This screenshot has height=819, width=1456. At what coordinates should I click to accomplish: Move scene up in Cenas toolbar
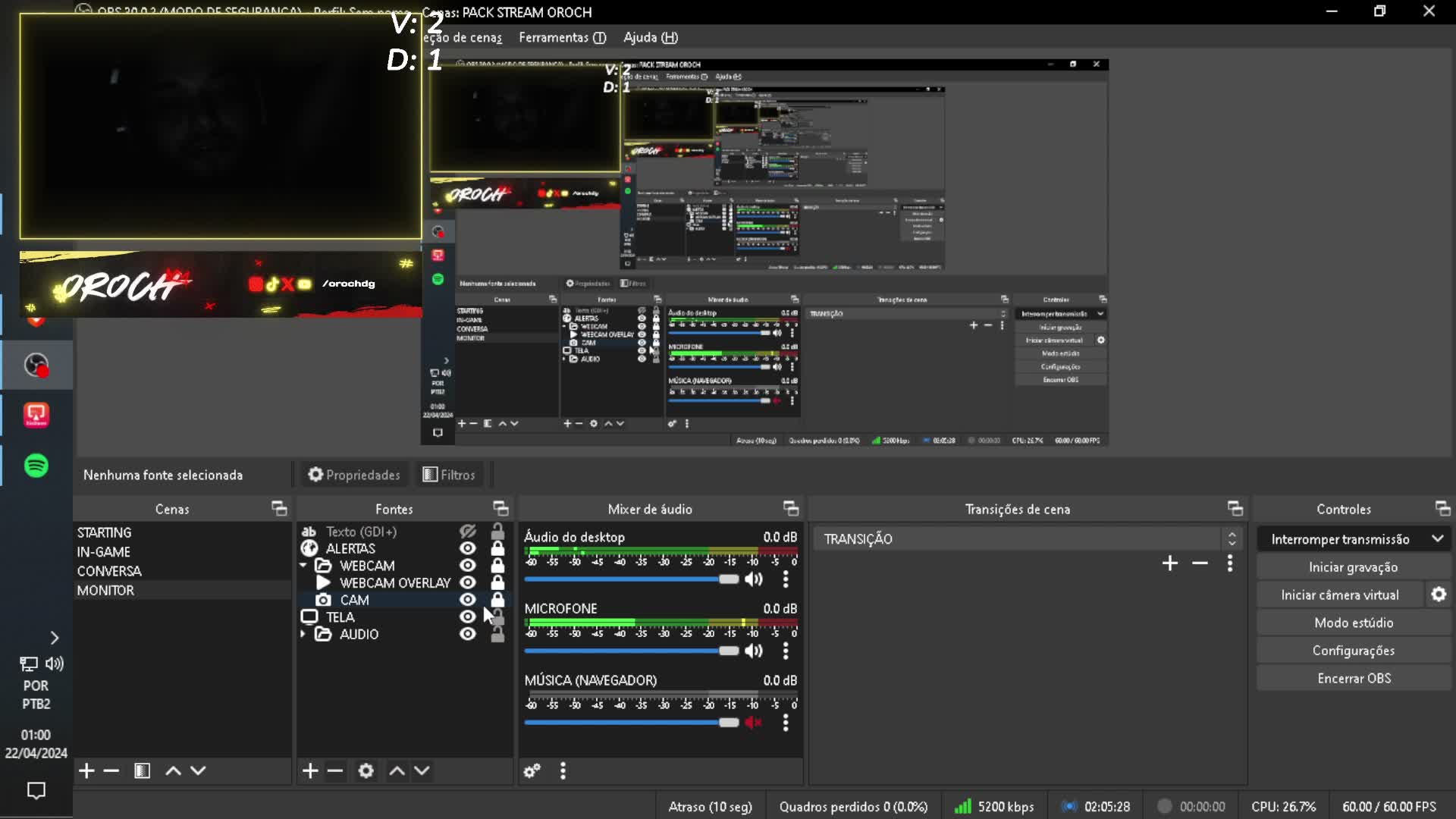(173, 771)
